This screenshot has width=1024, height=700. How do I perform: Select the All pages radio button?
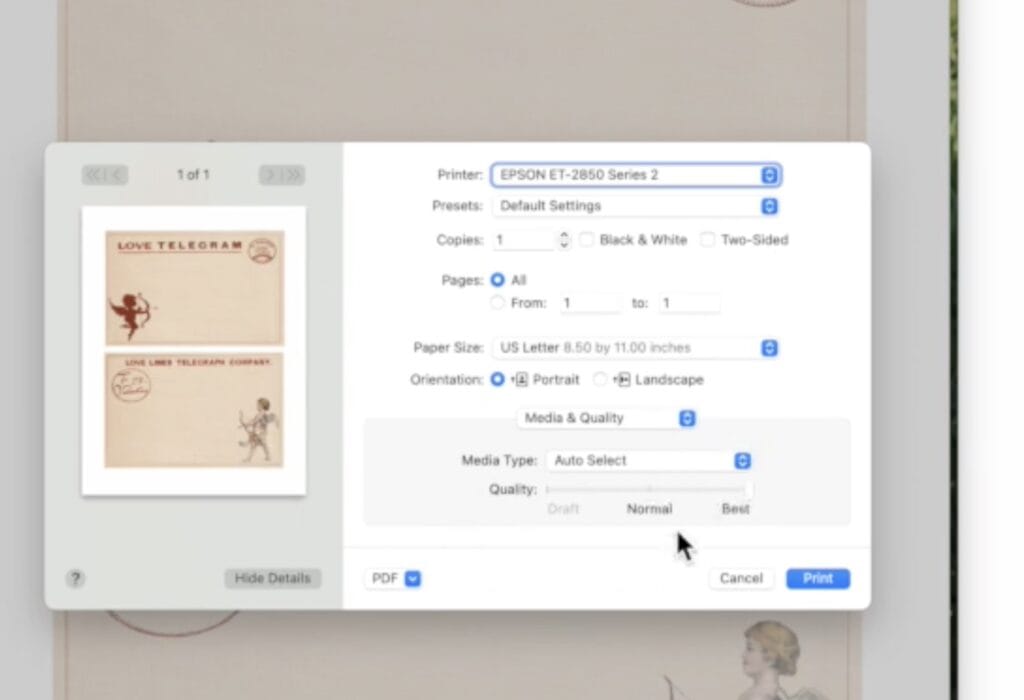click(498, 280)
